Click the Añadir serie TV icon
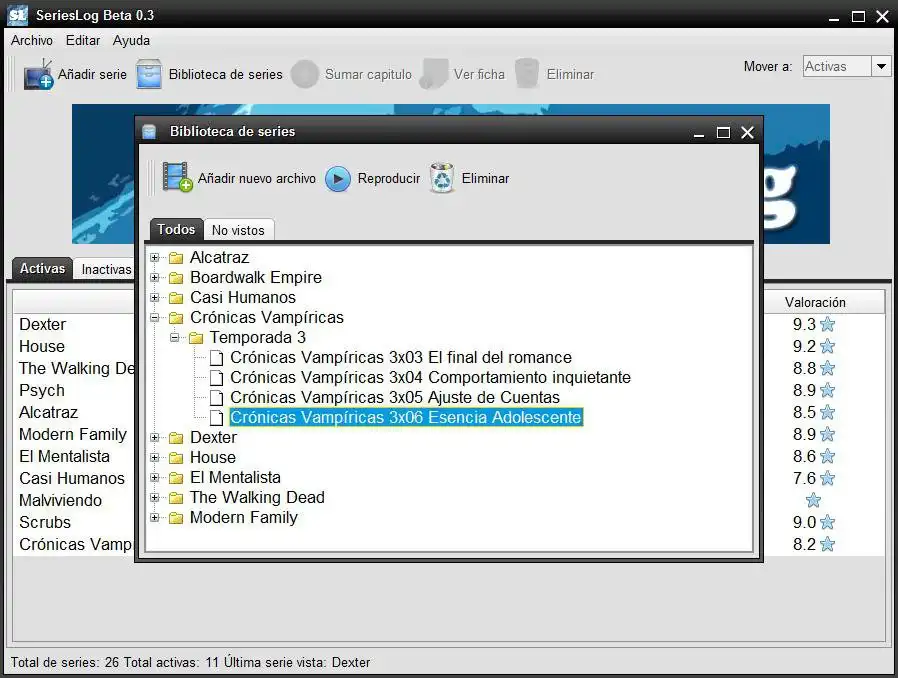This screenshot has height=678, width=898. tap(38, 74)
